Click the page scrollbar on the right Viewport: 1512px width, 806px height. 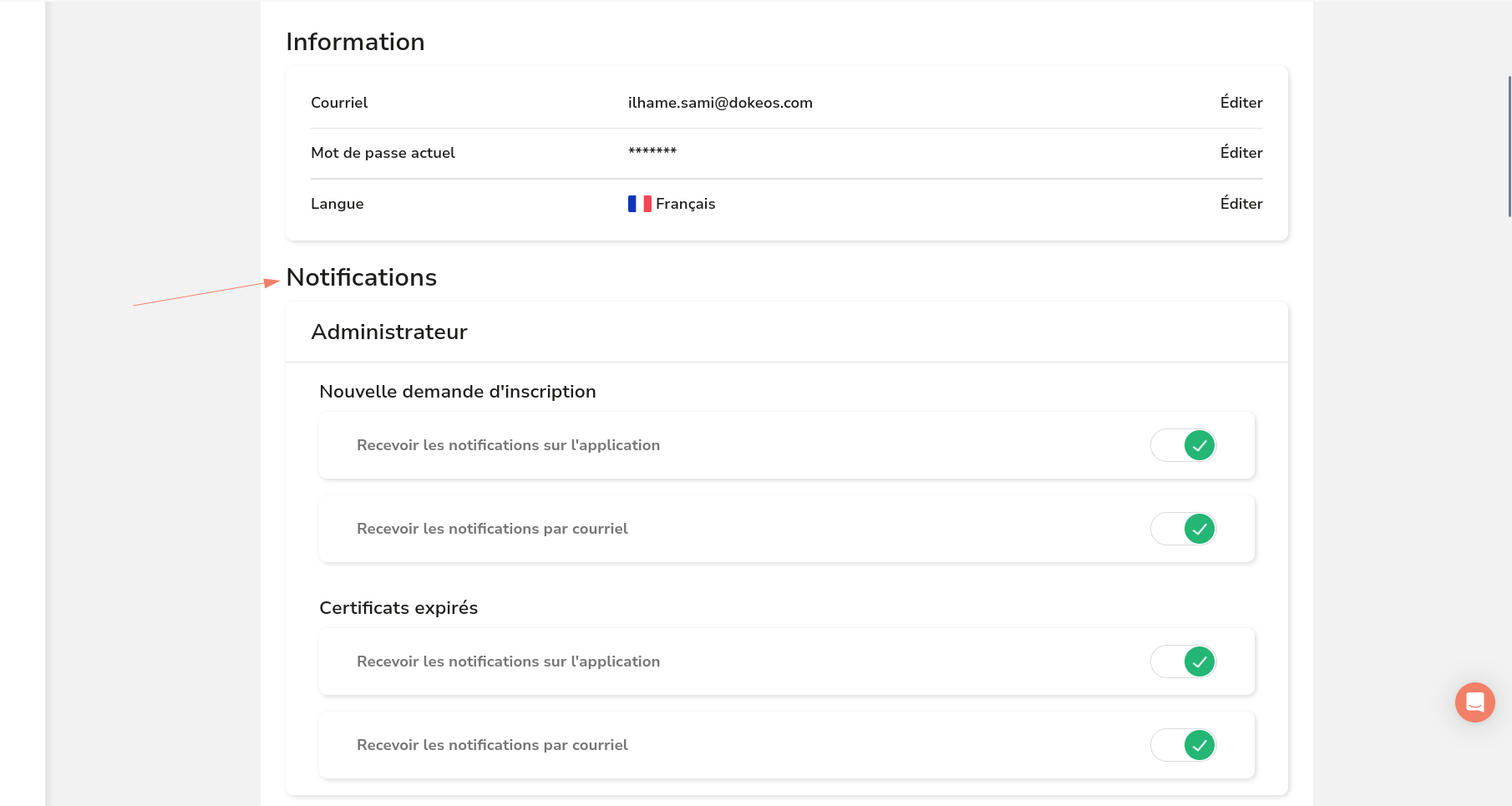pyautogui.click(x=1509, y=146)
